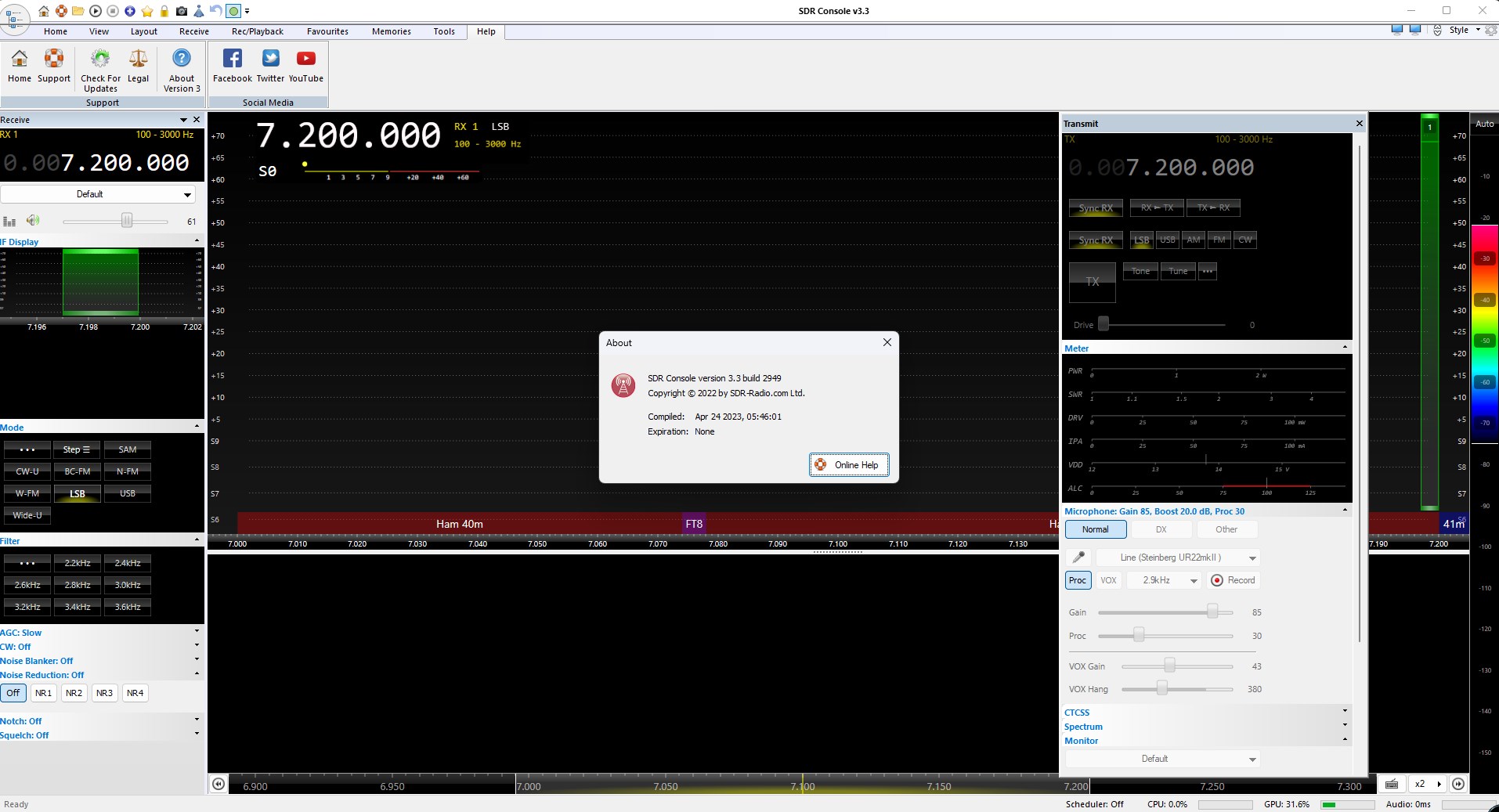Viewport: 1499px width, 812px height.
Task: Select CW-U mode in the Mode panel
Action: (27, 471)
